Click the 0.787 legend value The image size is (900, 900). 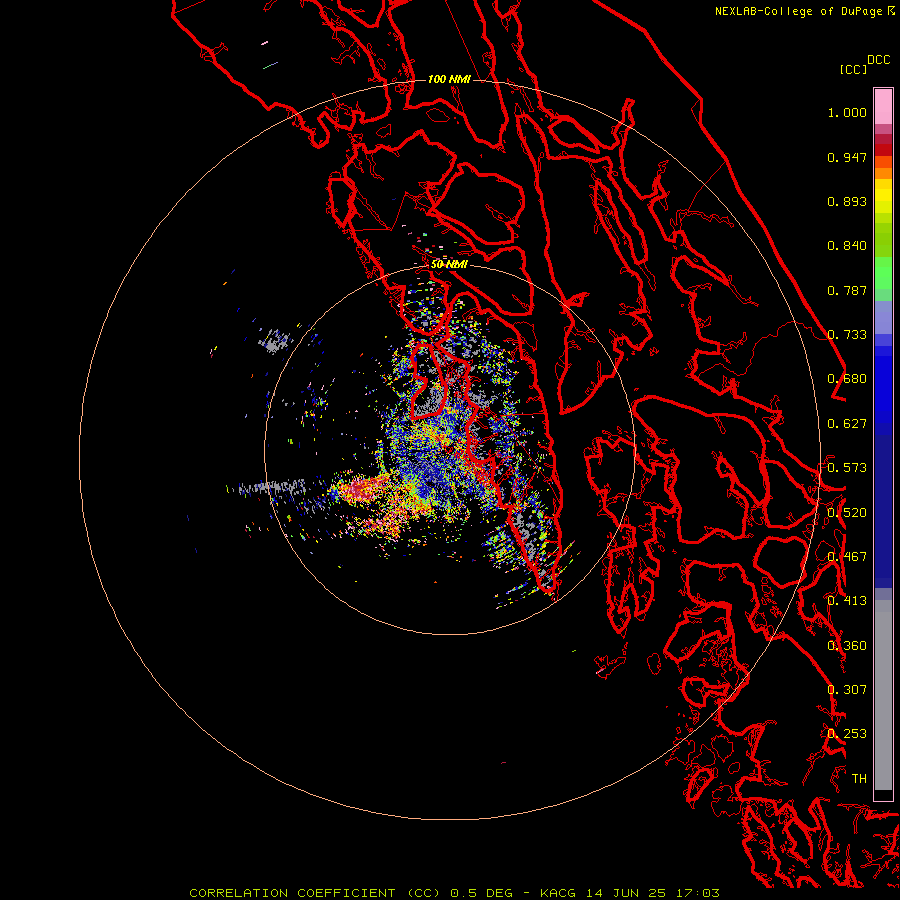click(x=847, y=290)
